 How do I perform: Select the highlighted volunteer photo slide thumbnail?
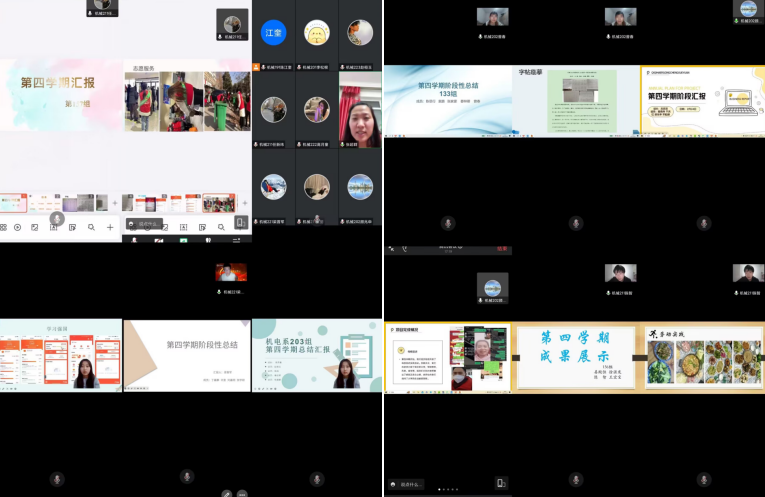pyautogui.click(x=219, y=203)
